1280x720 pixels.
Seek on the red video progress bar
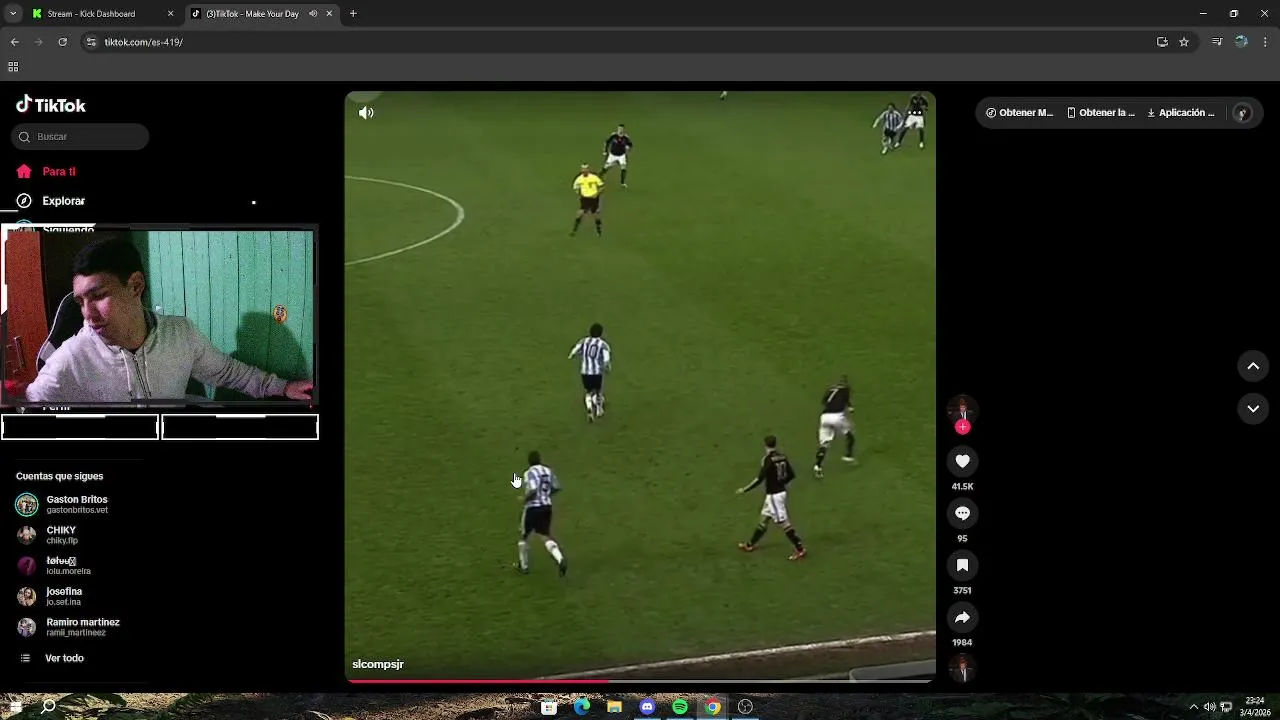point(640,681)
